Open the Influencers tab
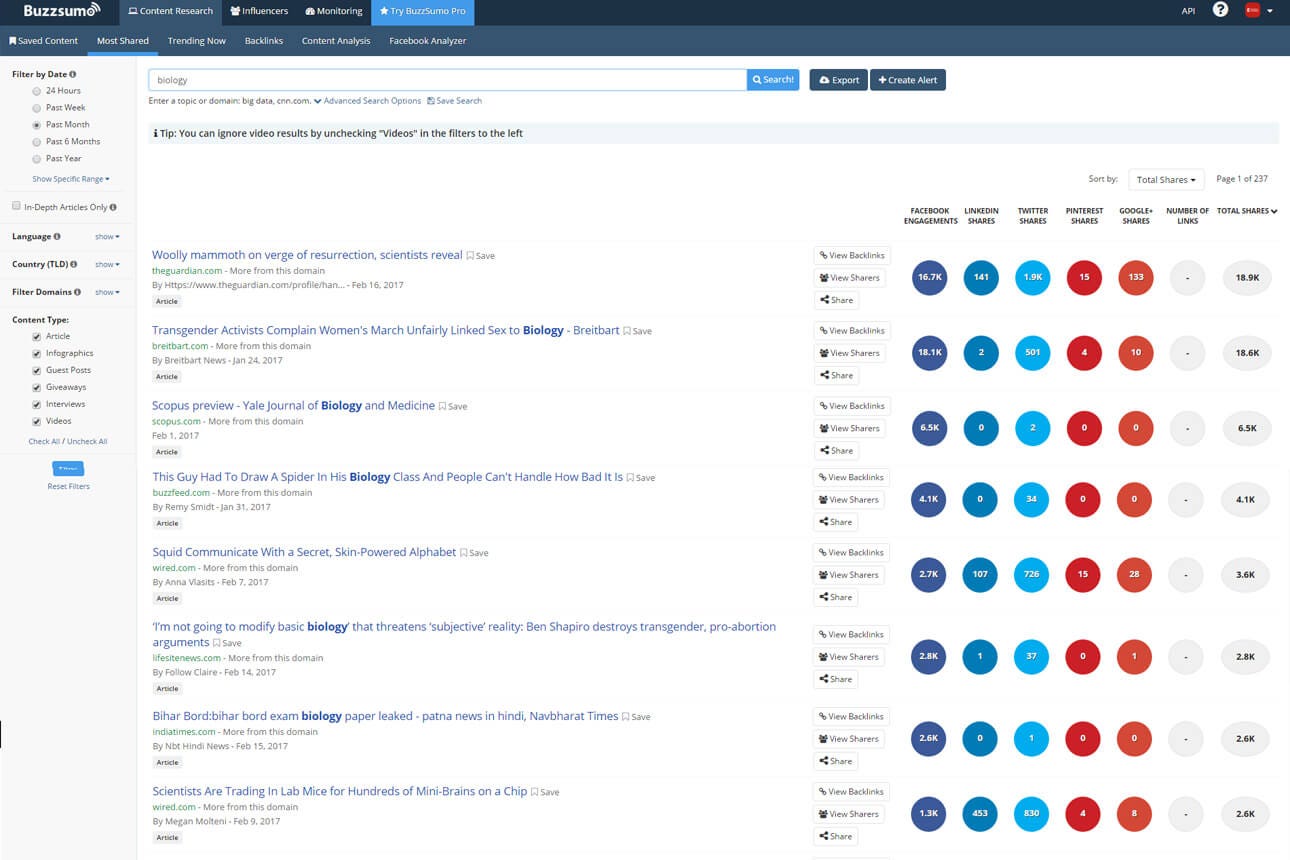Screen dimensions: 1290x860 click(x=259, y=11)
